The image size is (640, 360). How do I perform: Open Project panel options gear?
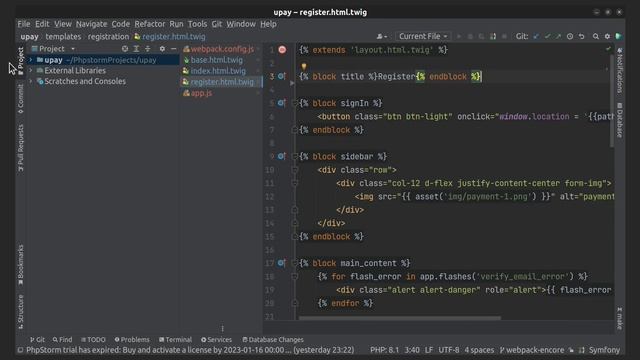(162, 49)
